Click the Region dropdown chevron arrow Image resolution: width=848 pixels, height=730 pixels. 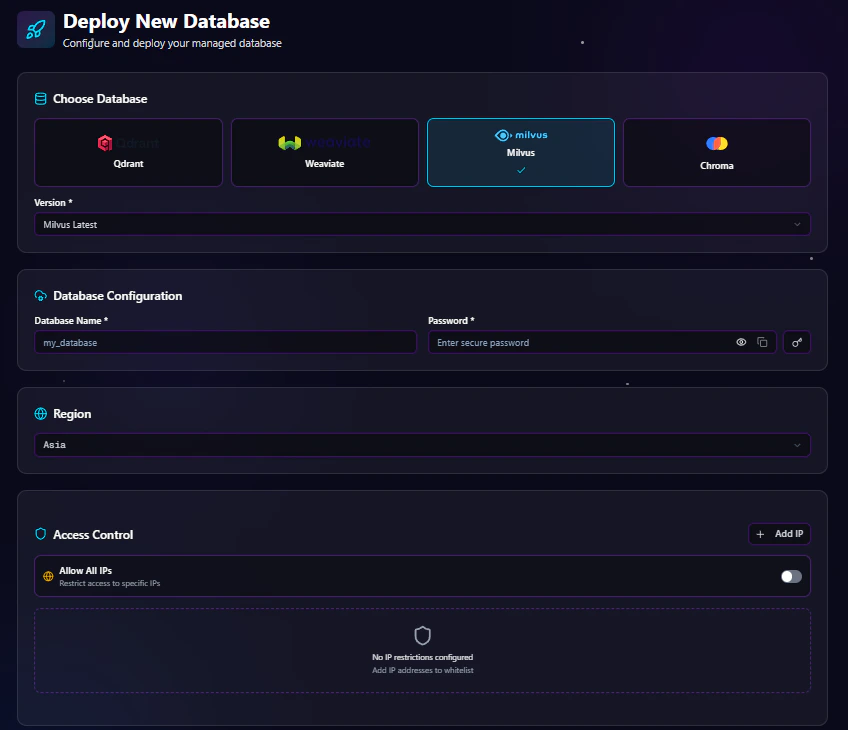[797, 445]
